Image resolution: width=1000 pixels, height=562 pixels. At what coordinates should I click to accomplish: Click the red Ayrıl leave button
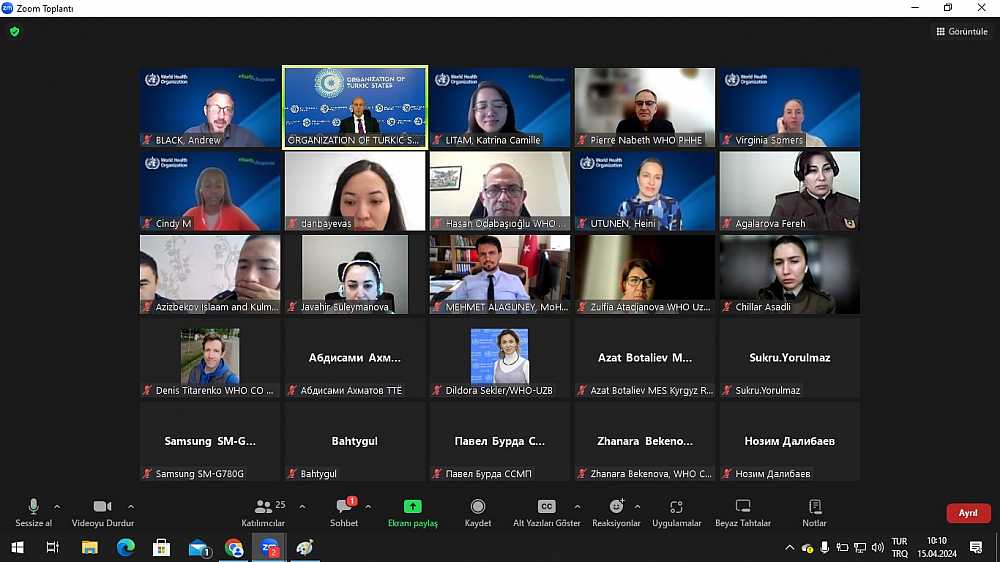pyautogui.click(x=967, y=513)
